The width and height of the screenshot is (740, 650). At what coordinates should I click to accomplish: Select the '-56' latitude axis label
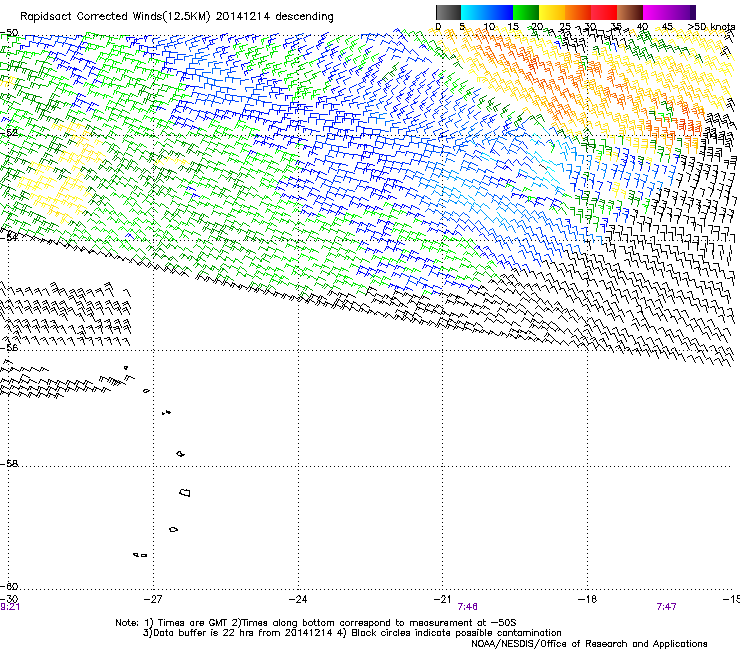coord(9,348)
